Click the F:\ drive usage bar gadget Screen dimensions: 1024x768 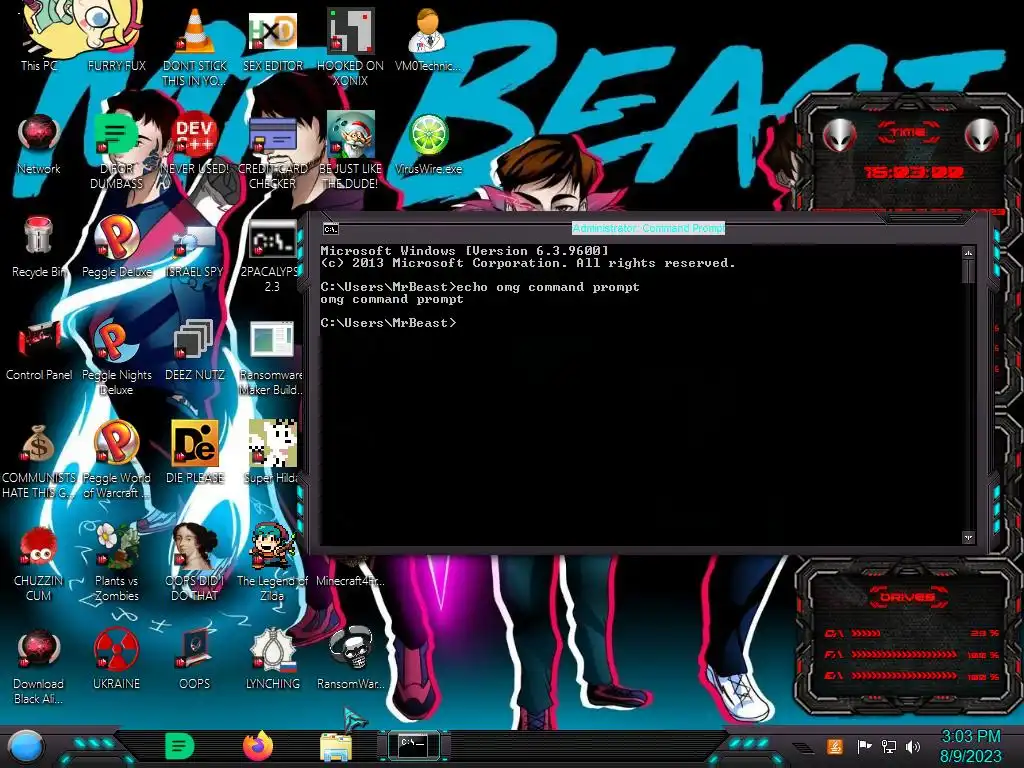coord(912,654)
